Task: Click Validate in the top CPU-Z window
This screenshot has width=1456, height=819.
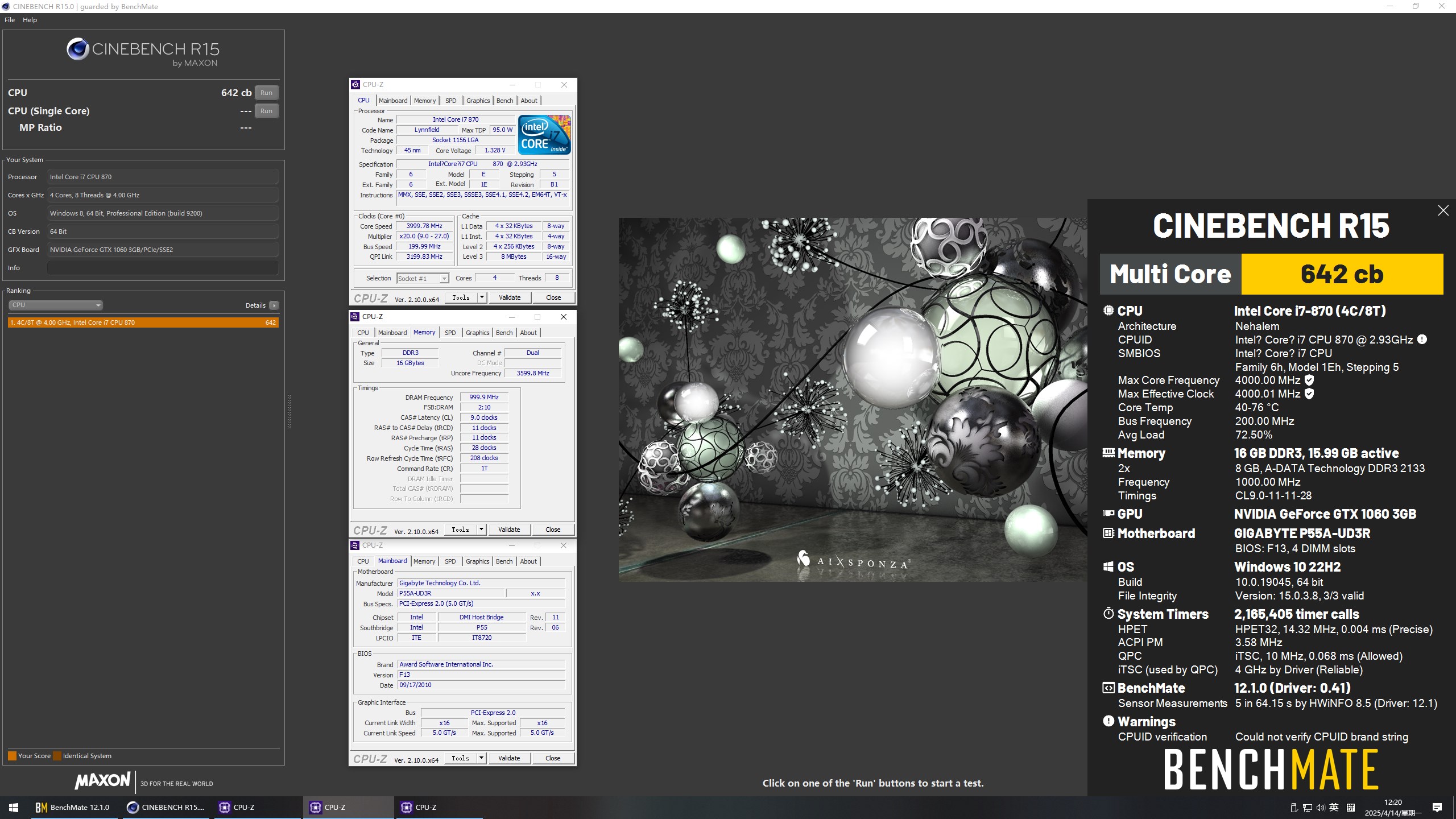Action: pos(510,297)
